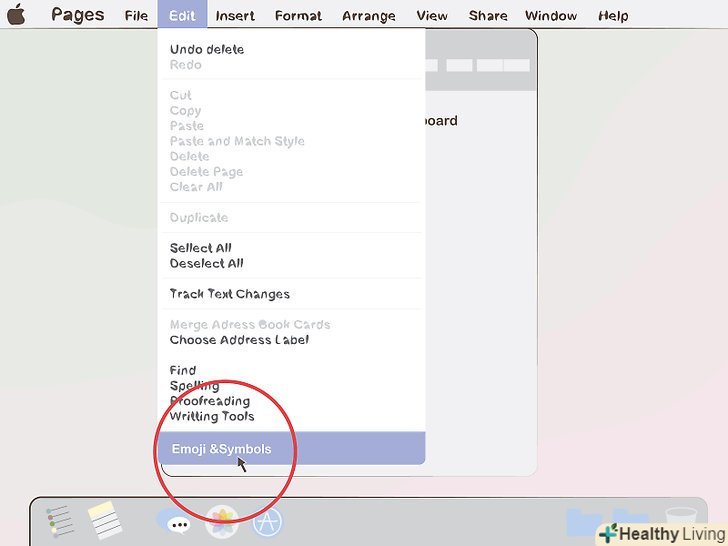Open the Window menu
The image size is (728, 546).
pyautogui.click(x=551, y=16)
